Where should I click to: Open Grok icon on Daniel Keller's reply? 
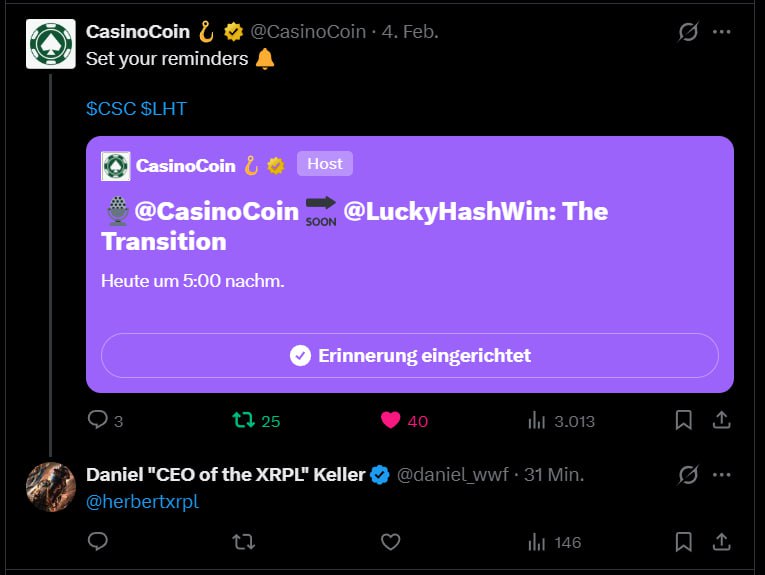[688, 475]
